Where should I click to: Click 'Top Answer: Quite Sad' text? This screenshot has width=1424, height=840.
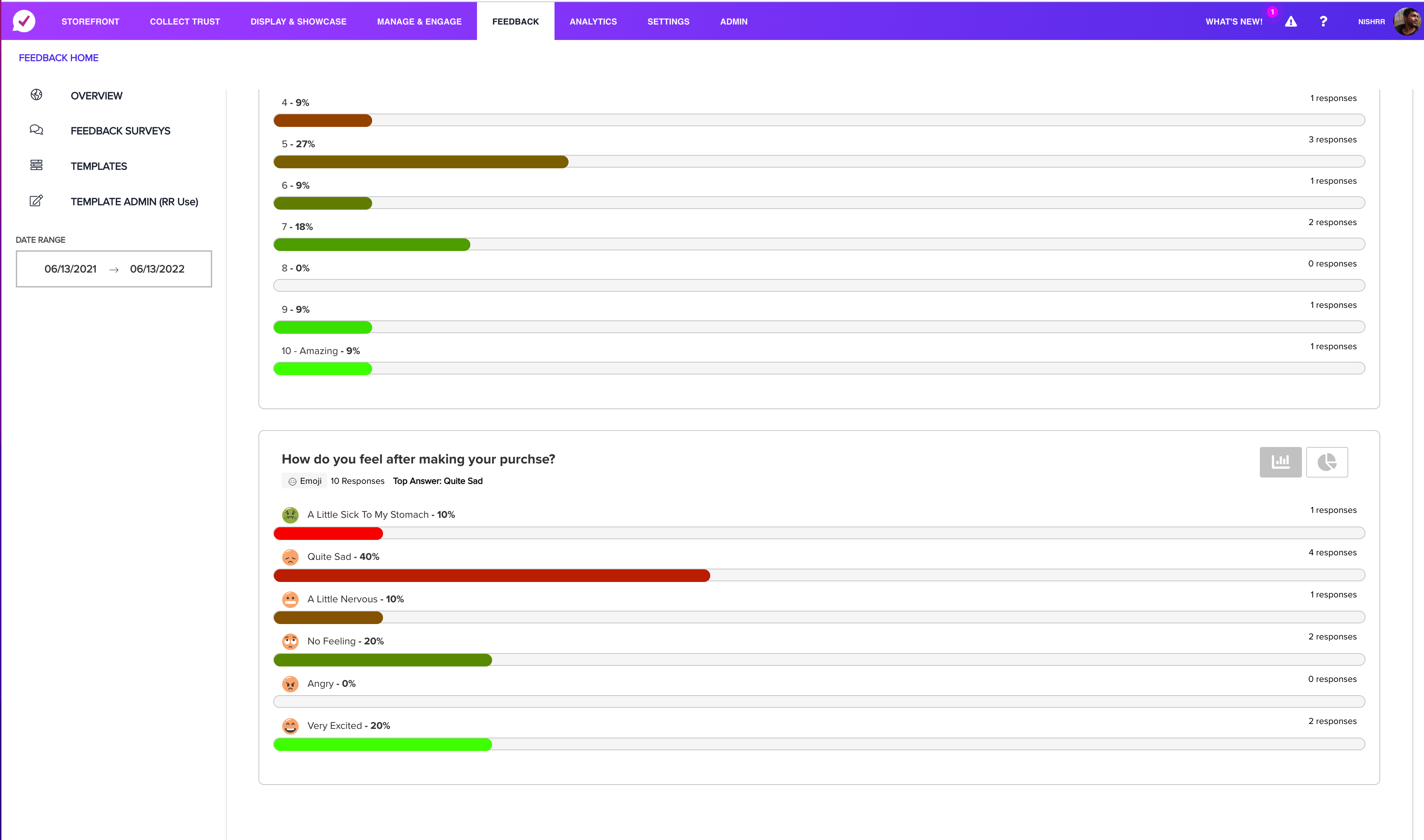(x=438, y=481)
